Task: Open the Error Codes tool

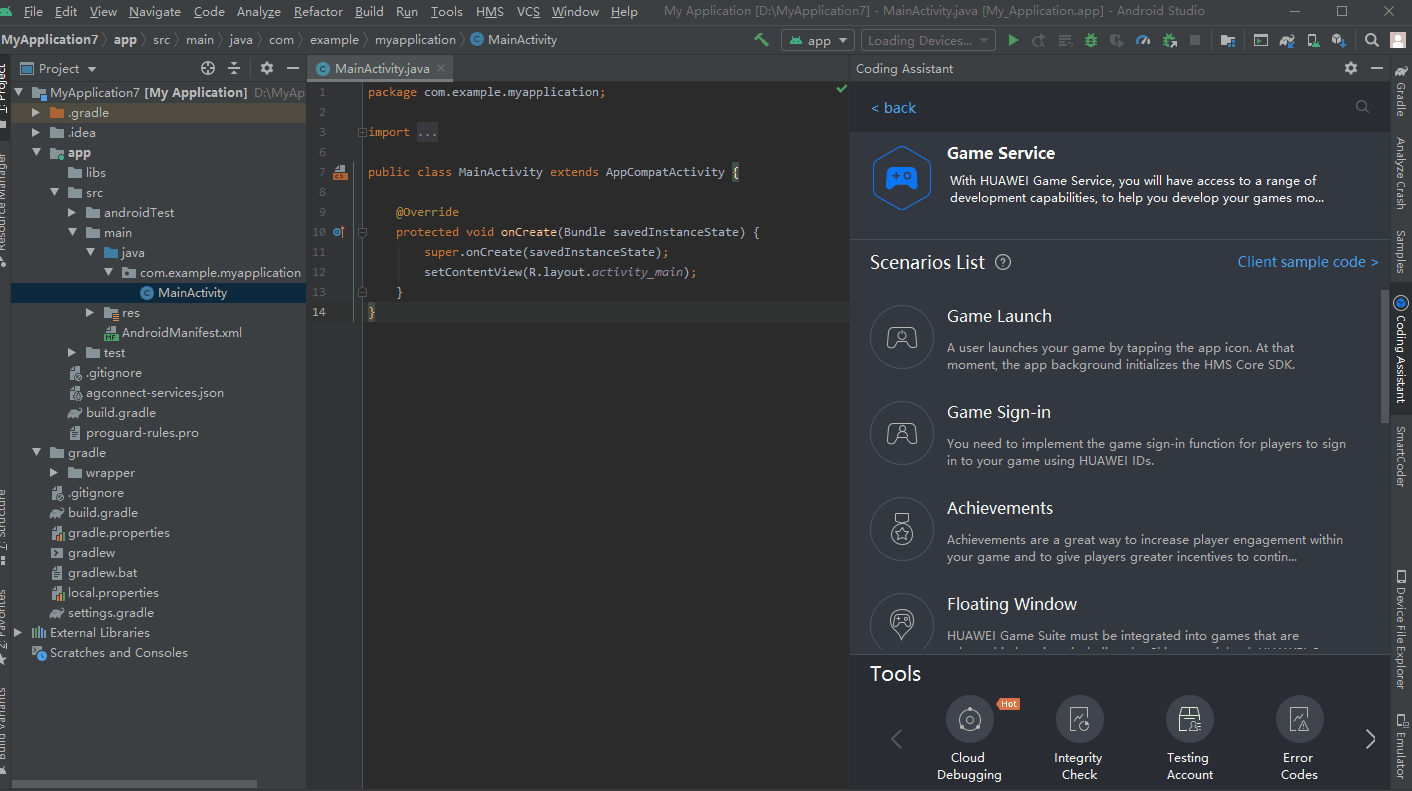Action: coord(1299,739)
